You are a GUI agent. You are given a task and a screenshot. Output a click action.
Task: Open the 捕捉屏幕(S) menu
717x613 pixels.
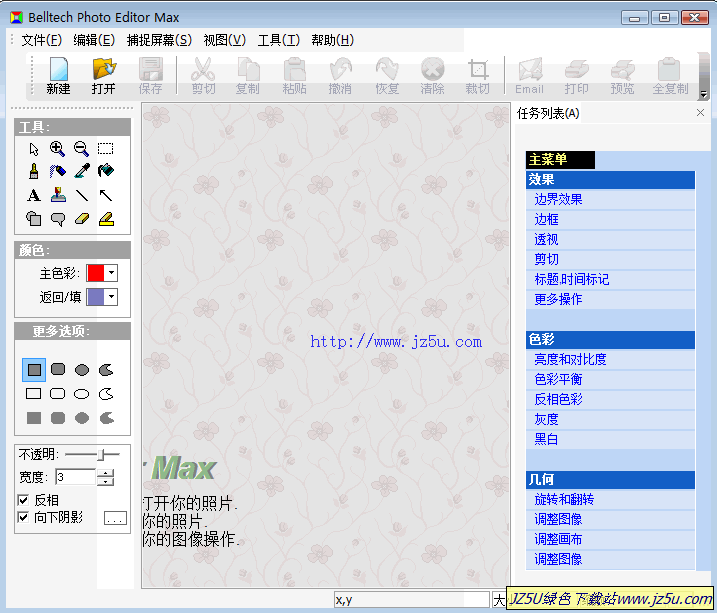(x=159, y=40)
